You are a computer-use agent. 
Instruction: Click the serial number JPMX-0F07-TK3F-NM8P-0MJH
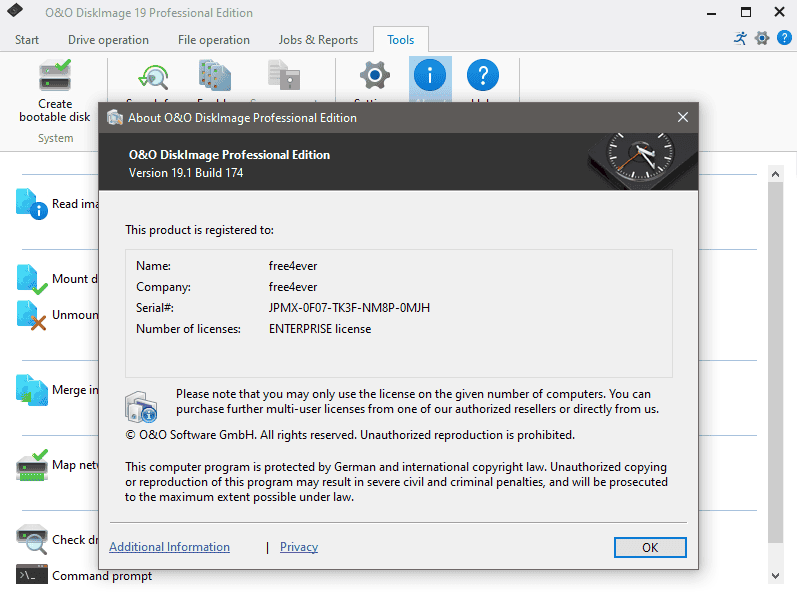[349, 308]
